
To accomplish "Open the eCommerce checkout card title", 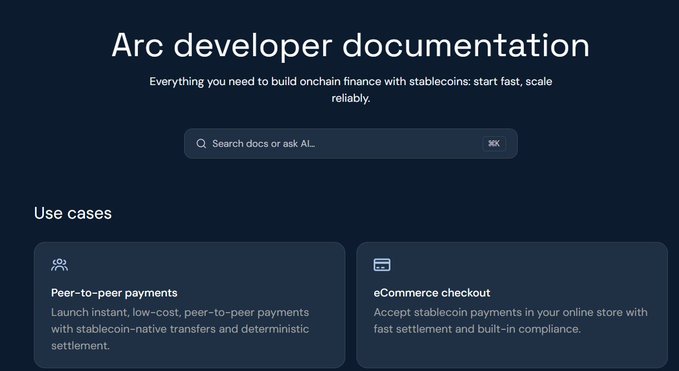I will point(432,293).
